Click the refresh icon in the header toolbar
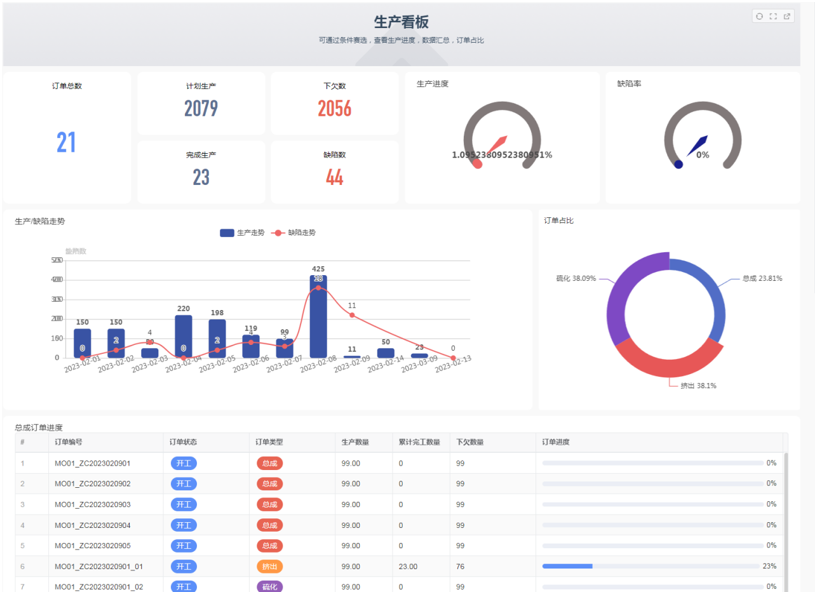Image resolution: width=818 pixels, height=600 pixels. pos(760,16)
